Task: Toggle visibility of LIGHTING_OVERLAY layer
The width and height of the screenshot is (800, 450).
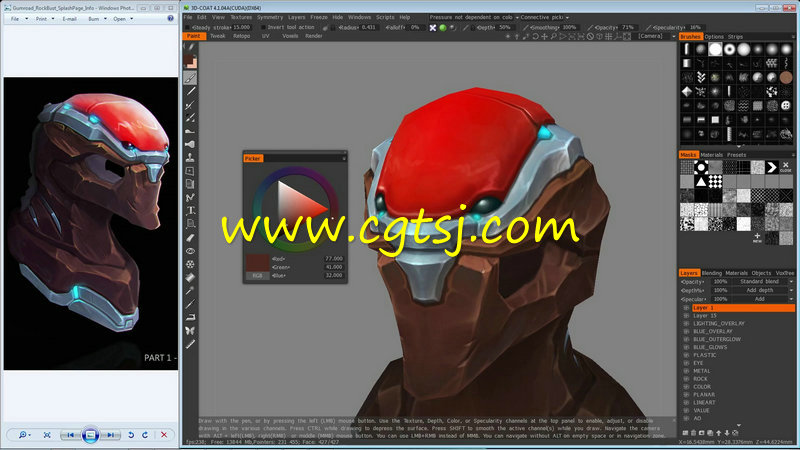Action: pos(686,323)
